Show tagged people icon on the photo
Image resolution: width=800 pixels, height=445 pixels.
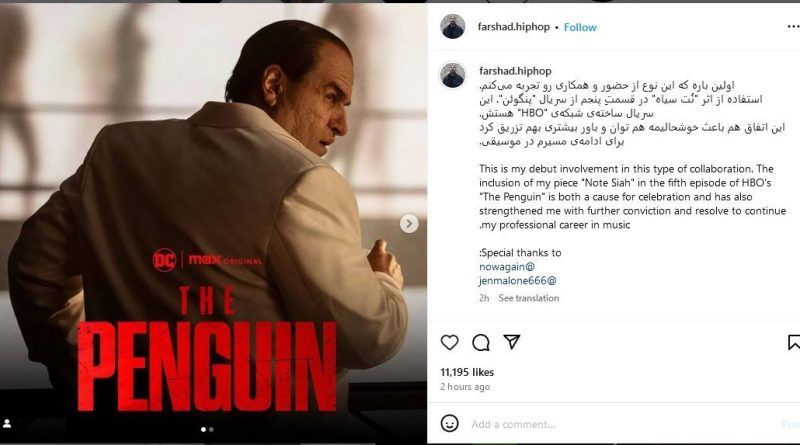click(8, 424)
